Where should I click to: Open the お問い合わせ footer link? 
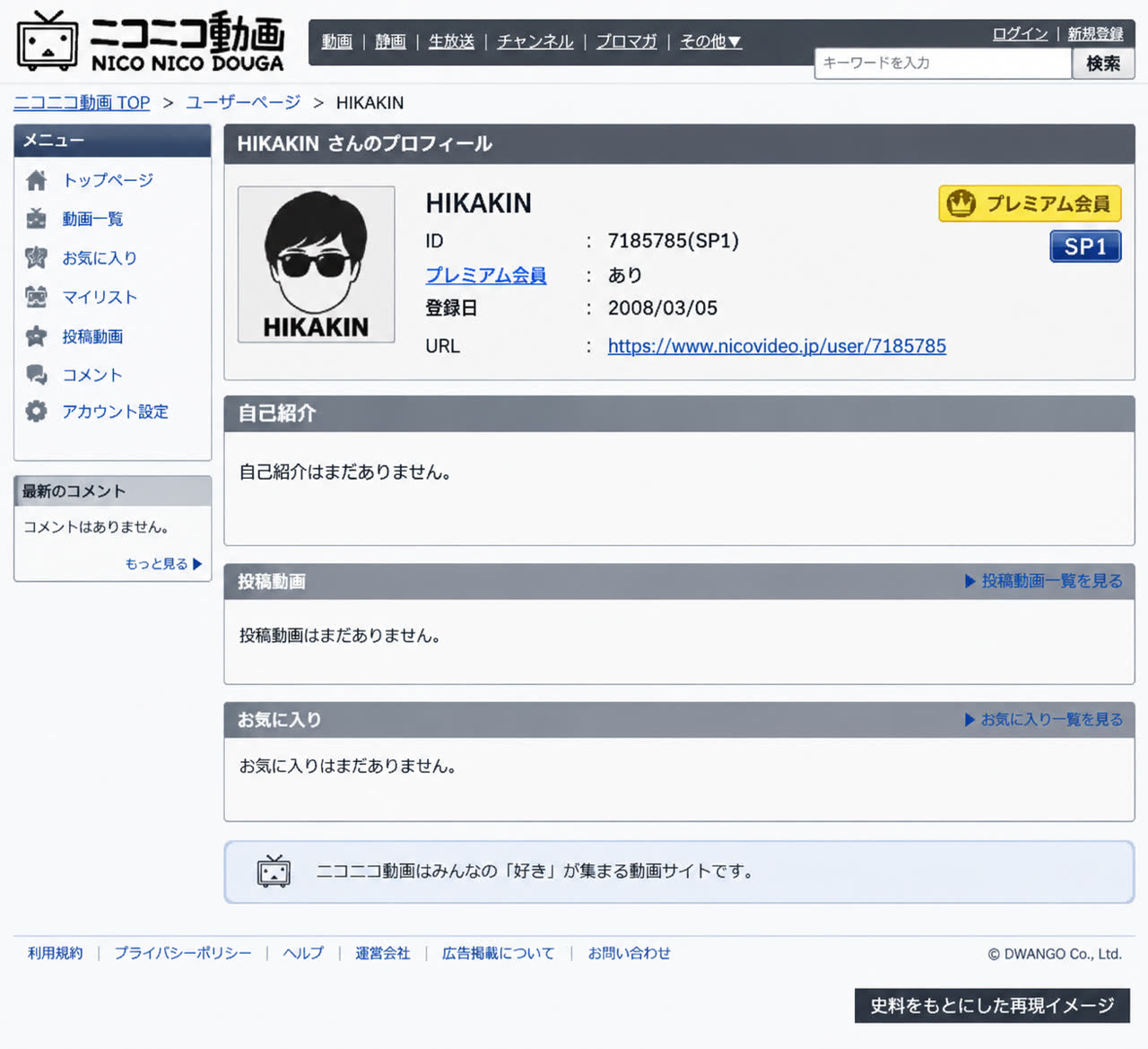[x=630, y=953]
